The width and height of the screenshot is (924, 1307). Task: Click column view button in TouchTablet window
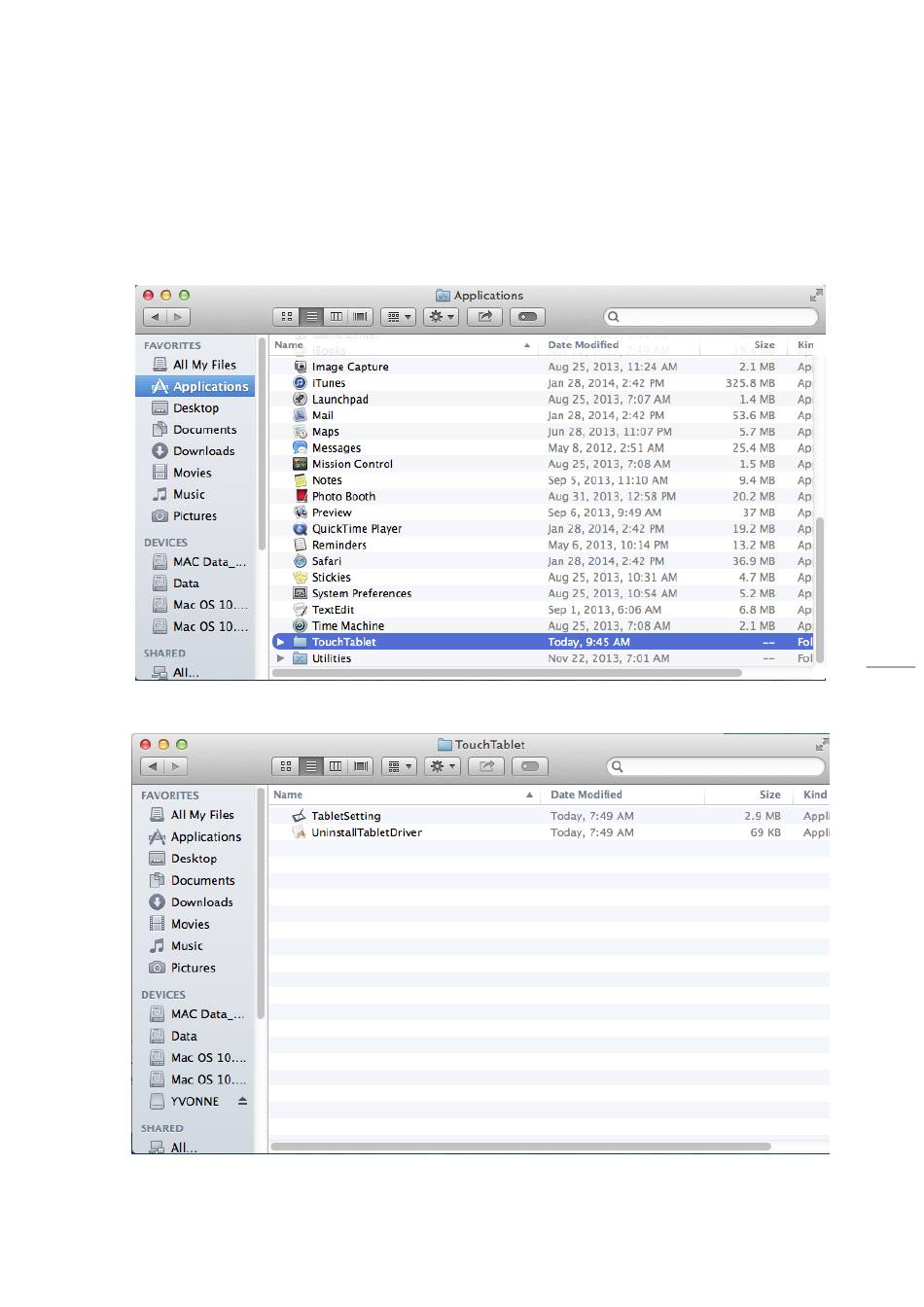(x=336, y=766)
